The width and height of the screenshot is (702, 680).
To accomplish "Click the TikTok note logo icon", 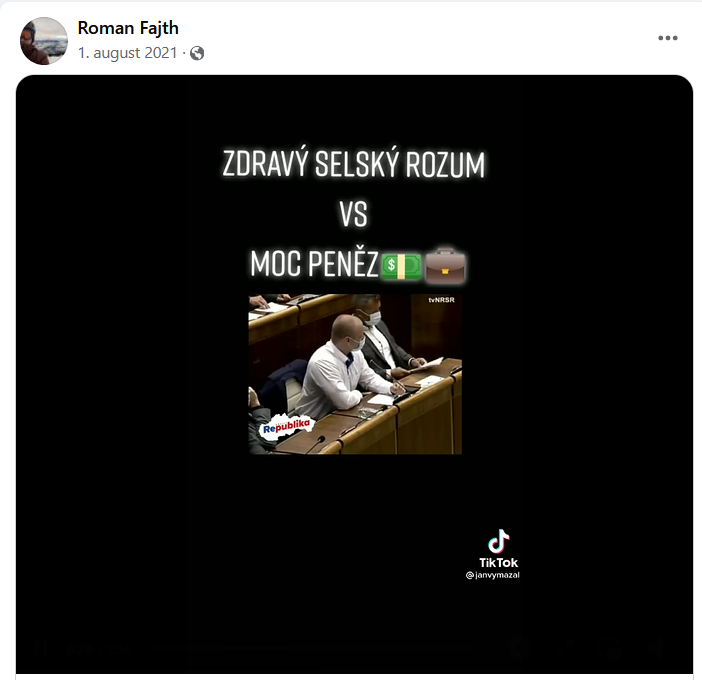I will 499,541.
